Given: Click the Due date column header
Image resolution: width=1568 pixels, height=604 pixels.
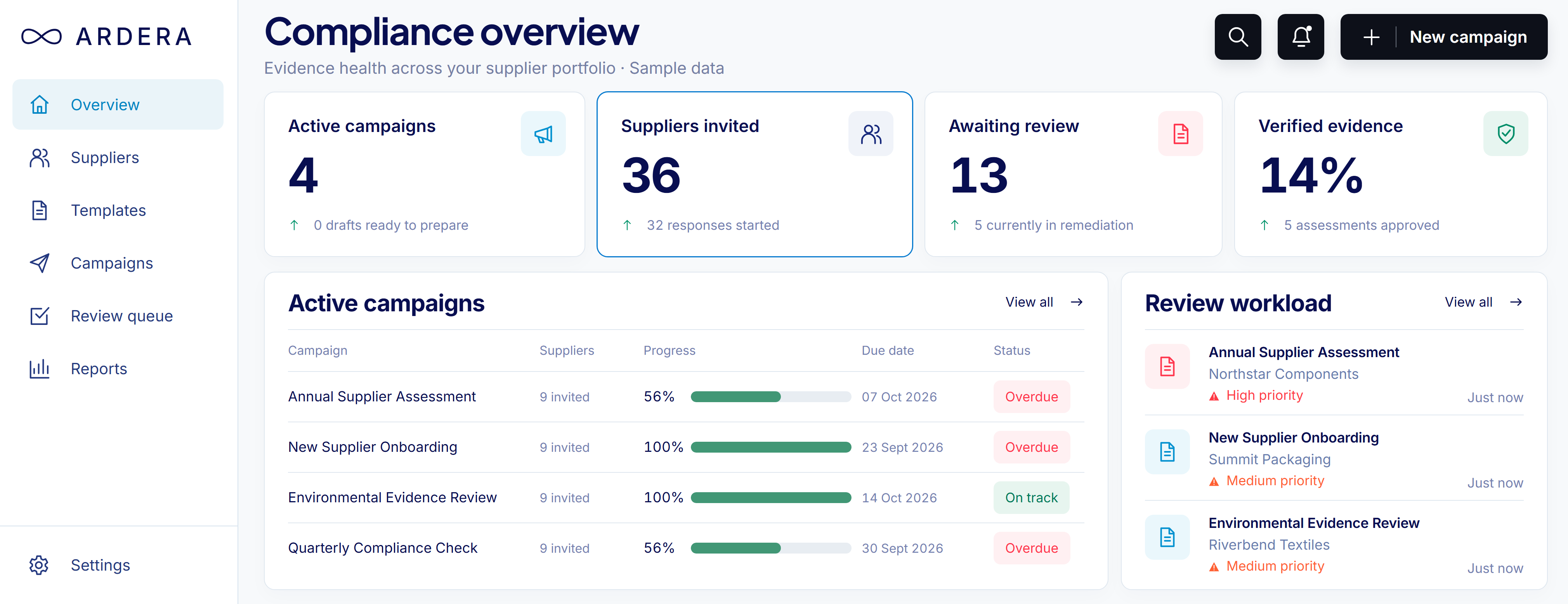Looking at the screenshot, I should click(x=888, y=350).
